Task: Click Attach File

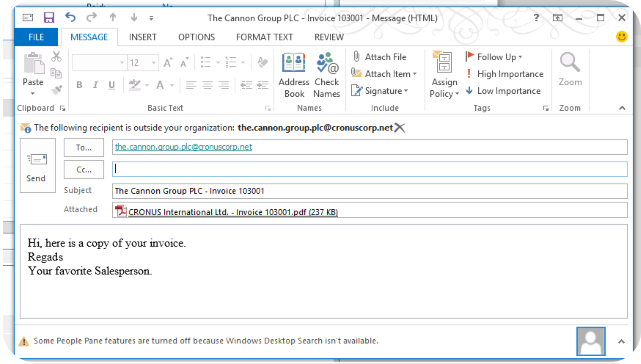Action: point(379,57)
